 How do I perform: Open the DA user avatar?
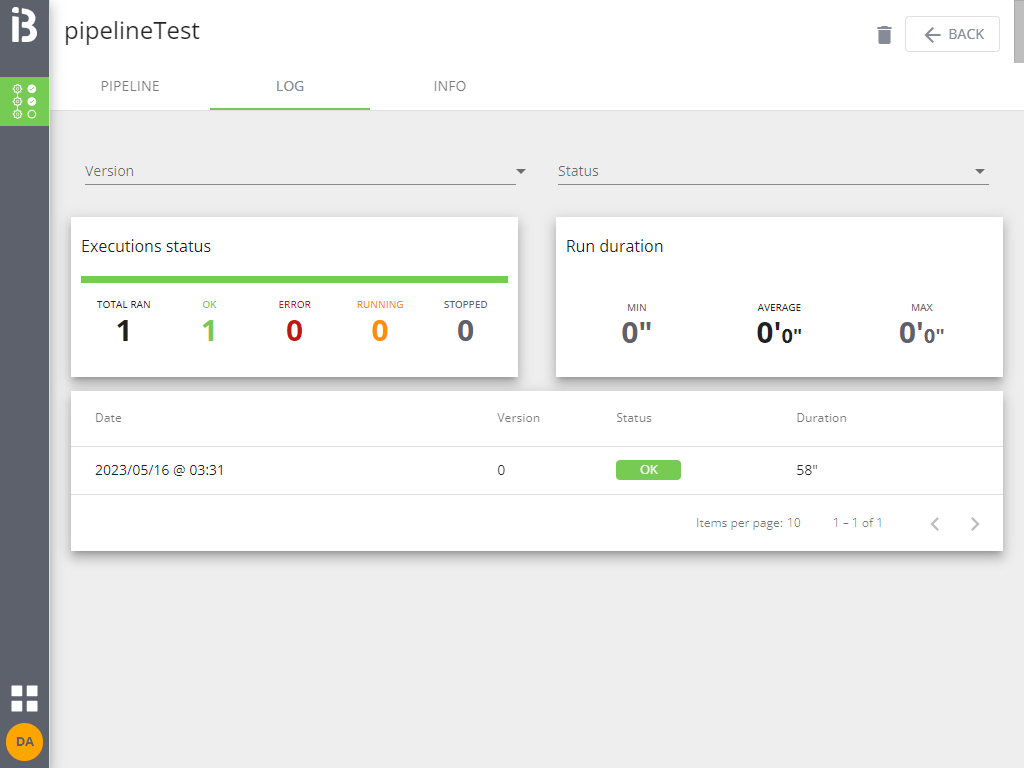coord(24,742)
